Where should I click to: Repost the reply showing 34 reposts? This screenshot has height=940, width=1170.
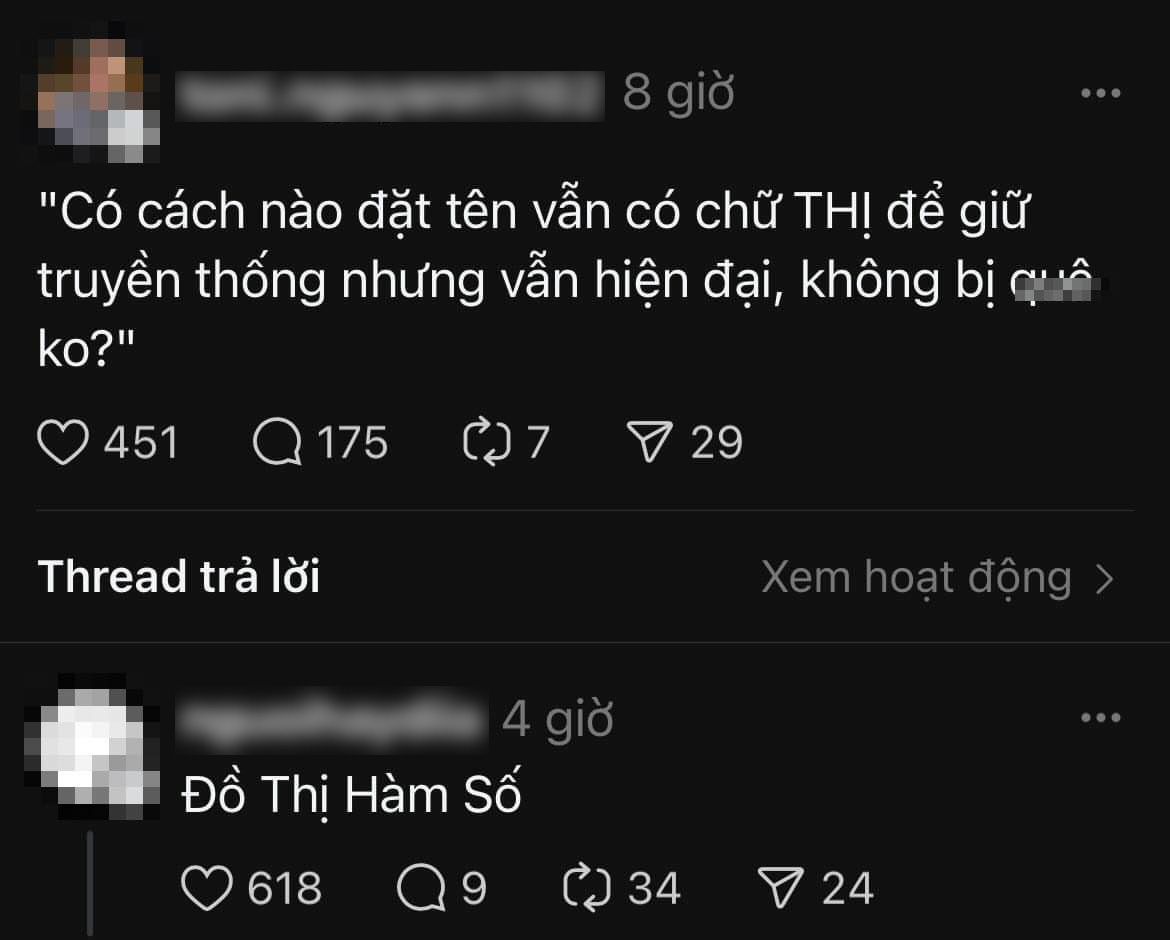click(586, 888)
